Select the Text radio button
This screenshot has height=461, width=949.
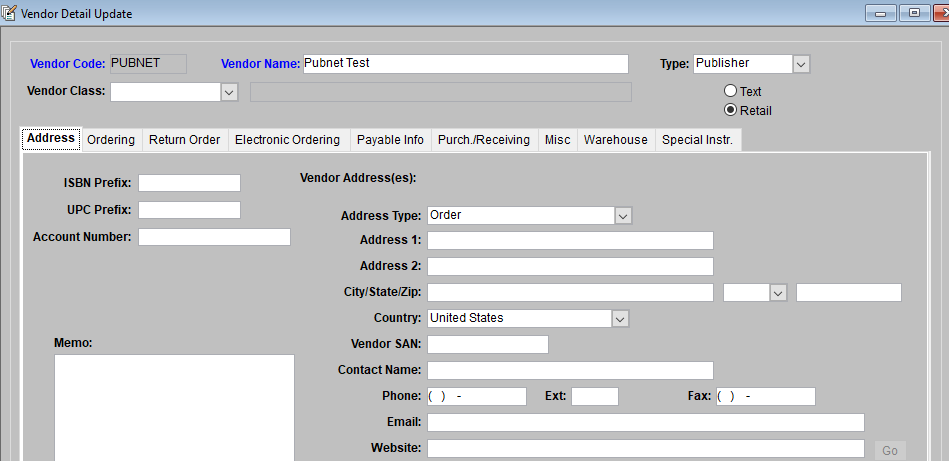(730, 91)
